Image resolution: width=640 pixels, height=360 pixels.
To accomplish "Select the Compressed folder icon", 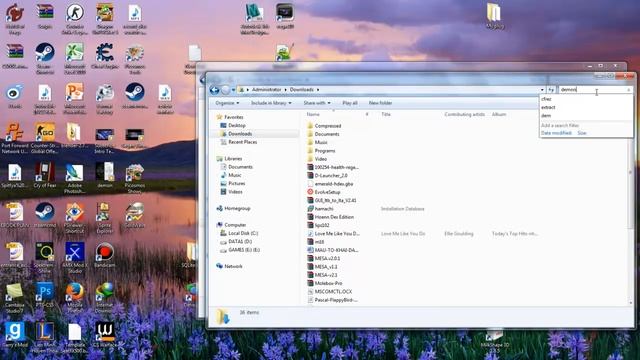I will (x=310, y=126).
